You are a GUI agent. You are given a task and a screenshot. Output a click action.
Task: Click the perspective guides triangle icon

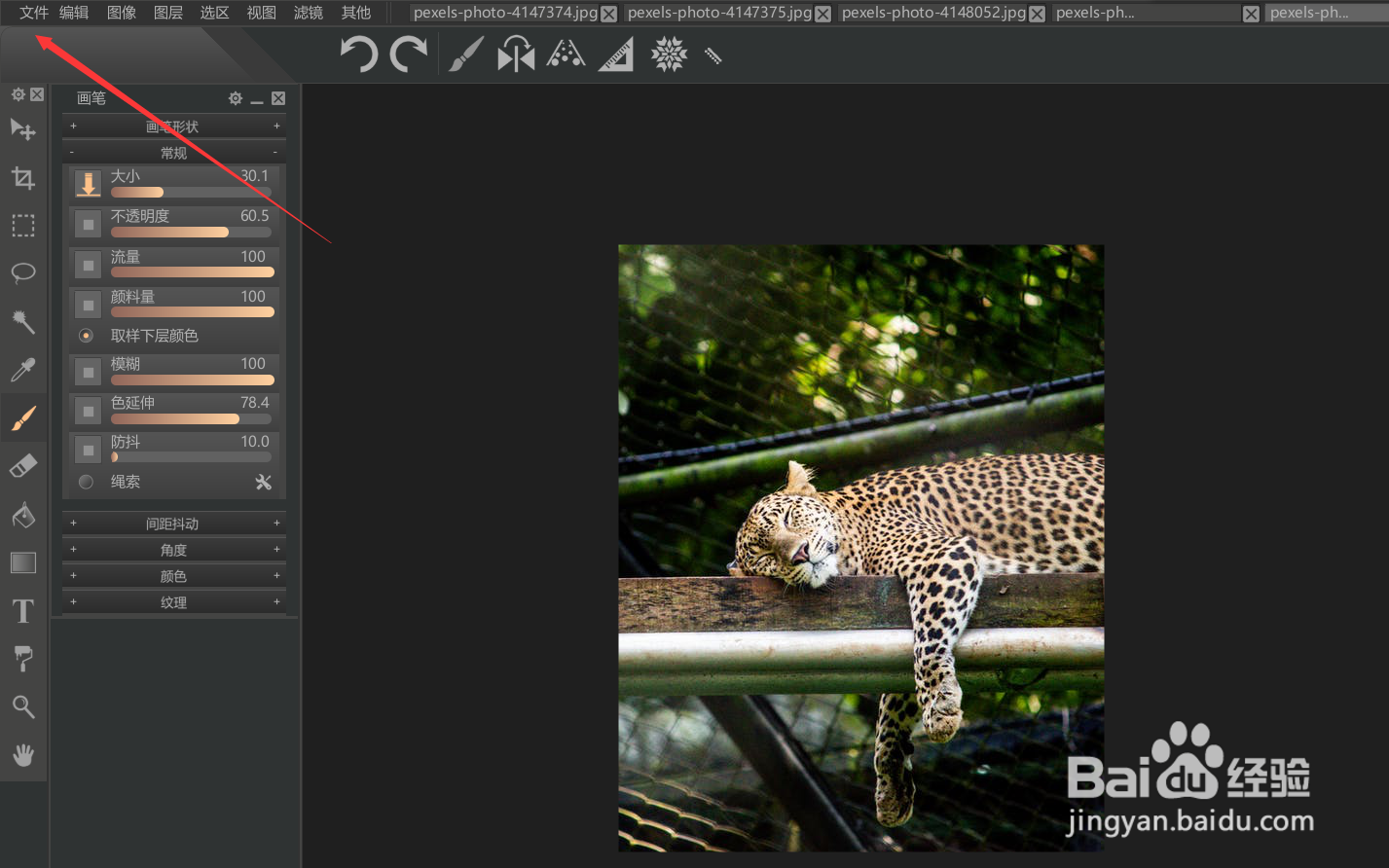click(x=566, y=54)
